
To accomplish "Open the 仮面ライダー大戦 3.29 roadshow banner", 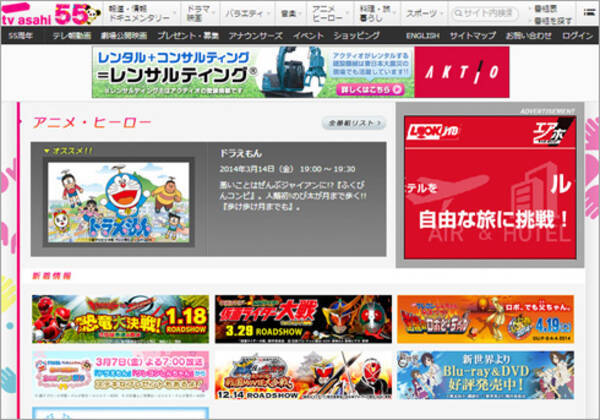I will 303,319.
